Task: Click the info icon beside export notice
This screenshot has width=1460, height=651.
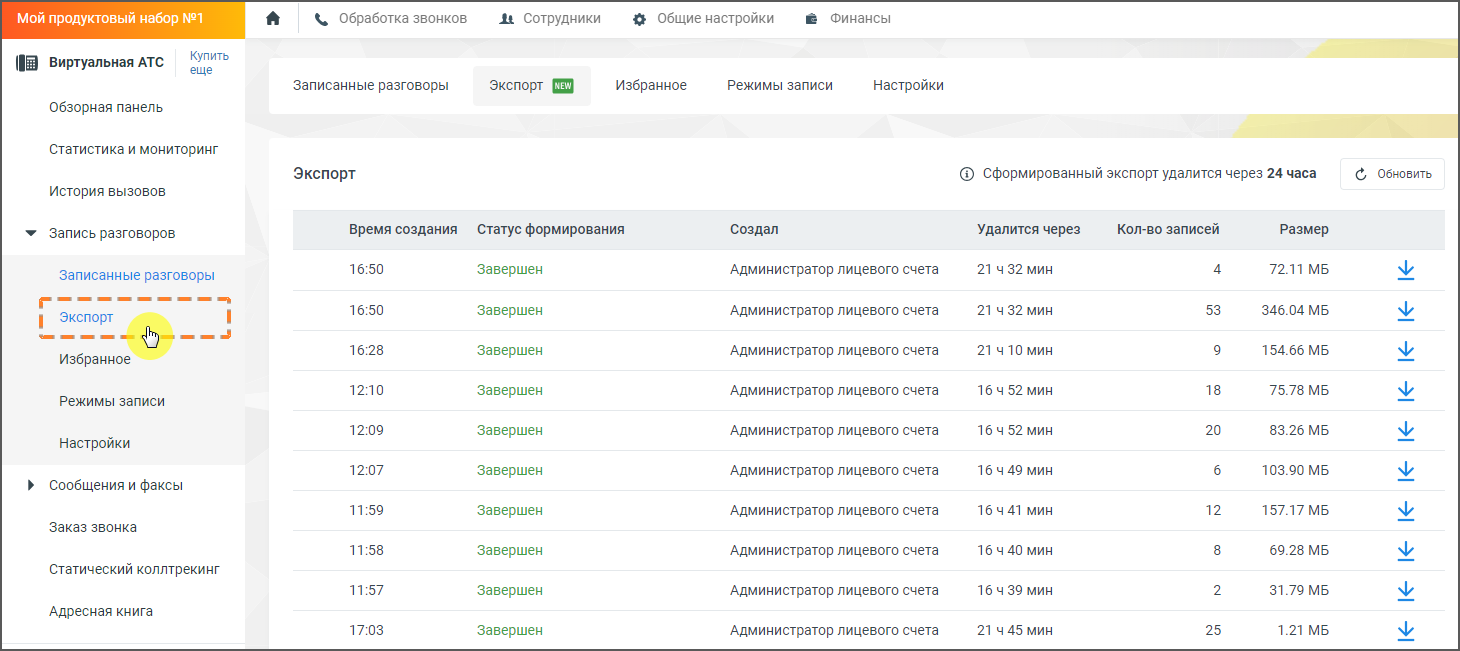Action: [966, 174]
